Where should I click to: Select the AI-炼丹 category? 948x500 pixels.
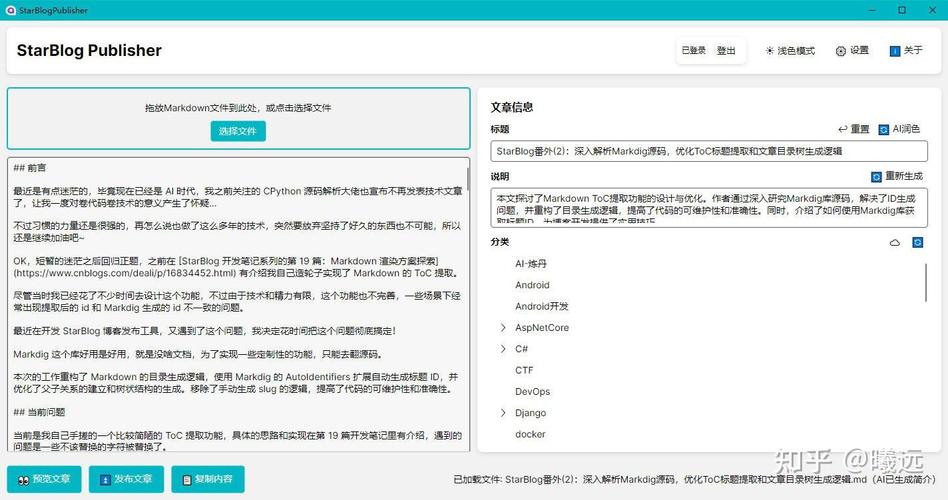(x=531, y=264)
